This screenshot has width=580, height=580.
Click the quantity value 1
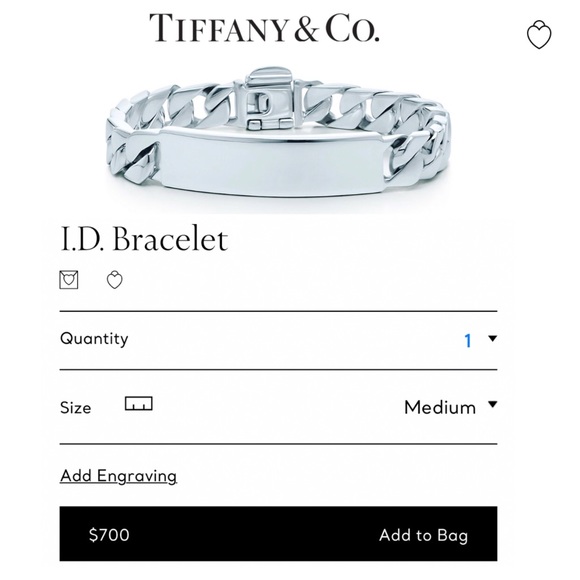(468, 341)
